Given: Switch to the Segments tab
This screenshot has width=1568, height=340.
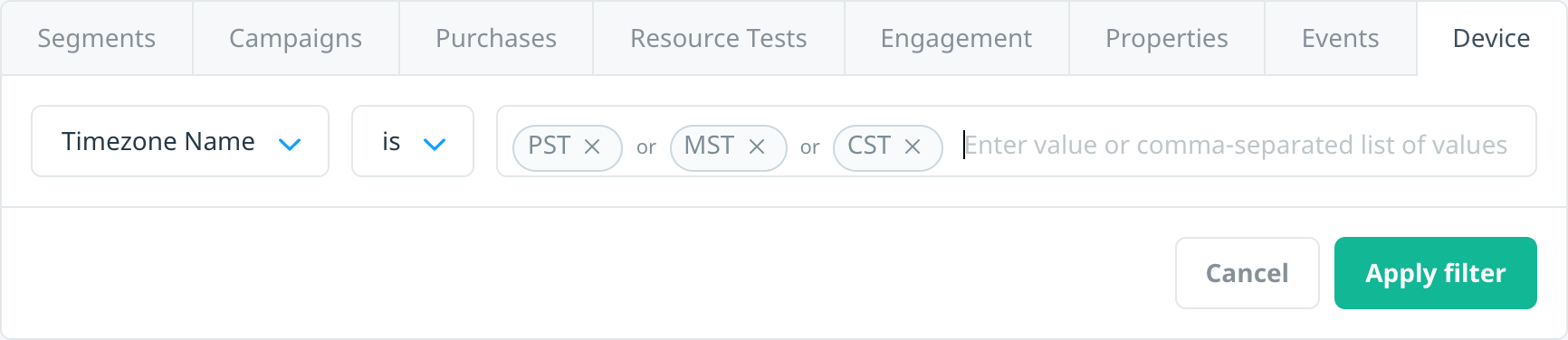Looking at the screenshot, I should pos(97,38).
